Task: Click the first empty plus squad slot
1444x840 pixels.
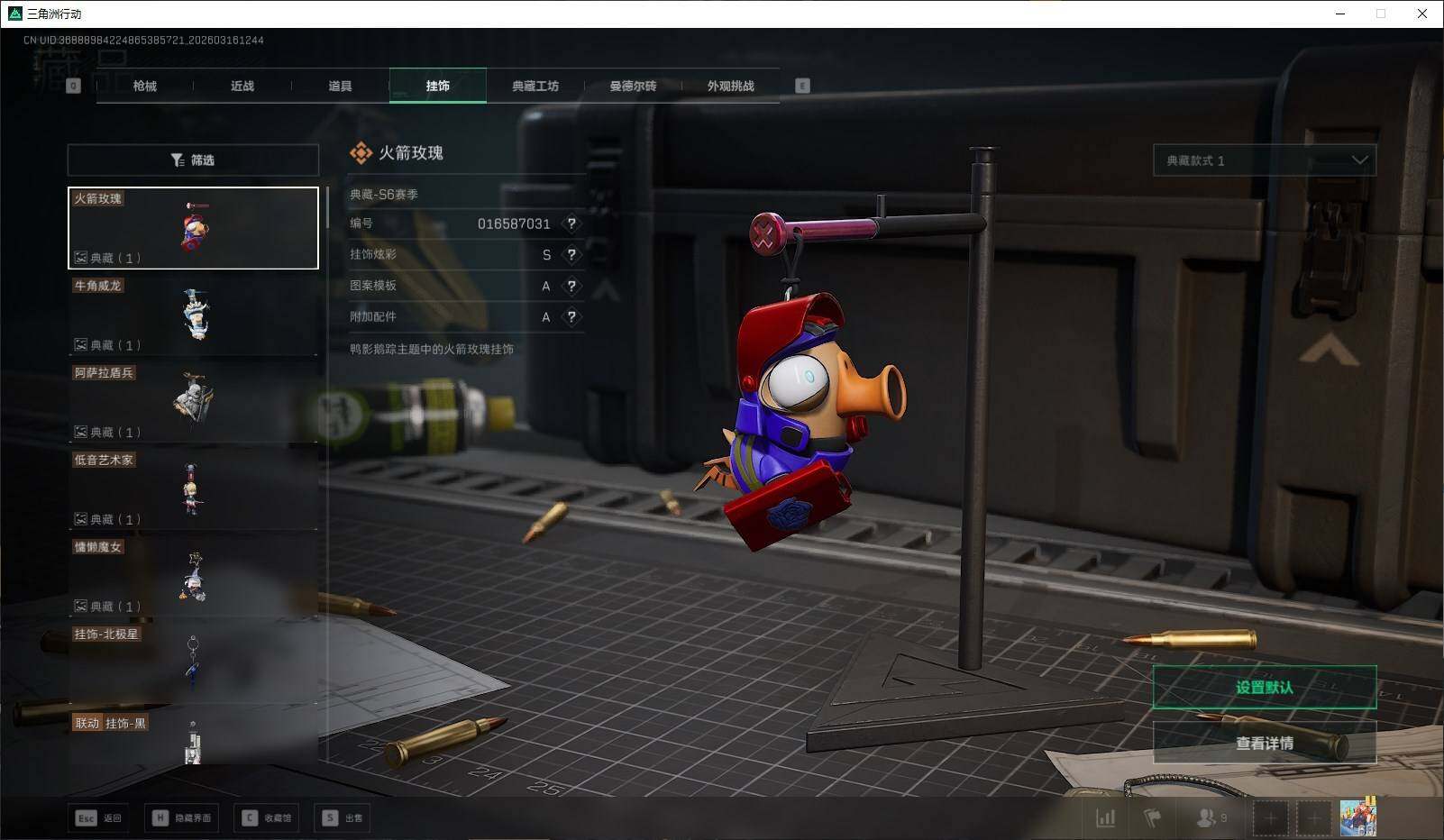Action: (1270, 817)
